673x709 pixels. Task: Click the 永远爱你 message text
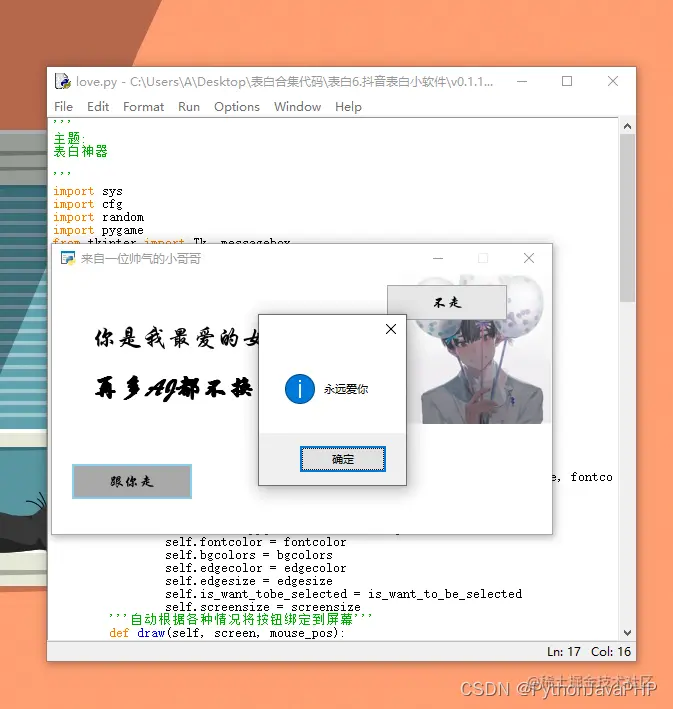coord(346,389)
